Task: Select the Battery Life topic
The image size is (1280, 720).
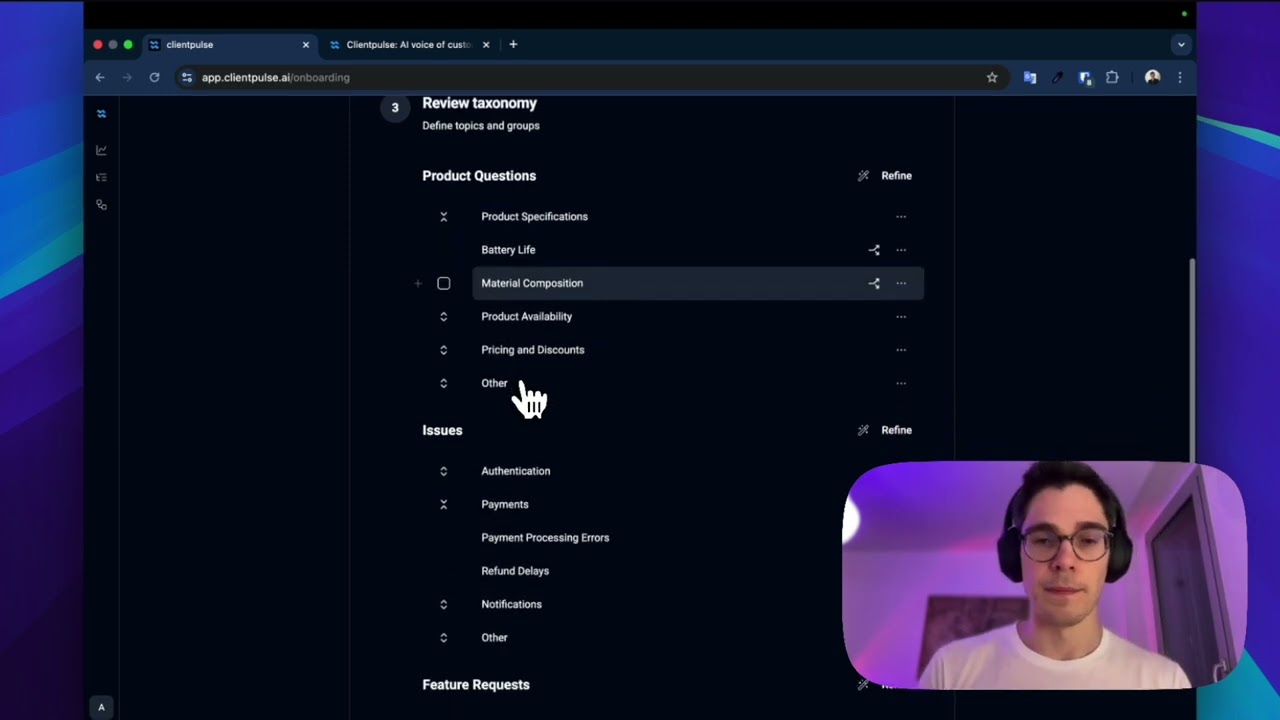Action: point(508,250)
